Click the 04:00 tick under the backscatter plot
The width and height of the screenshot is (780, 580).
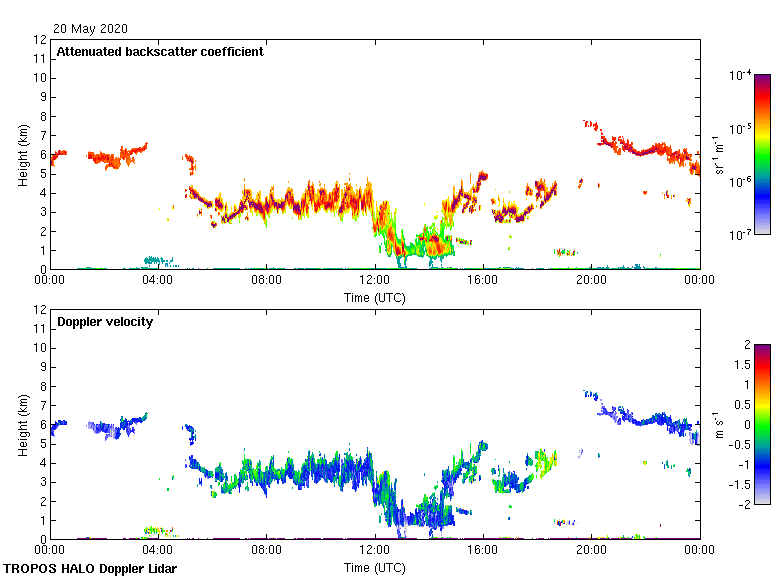[x=159, y=280]
